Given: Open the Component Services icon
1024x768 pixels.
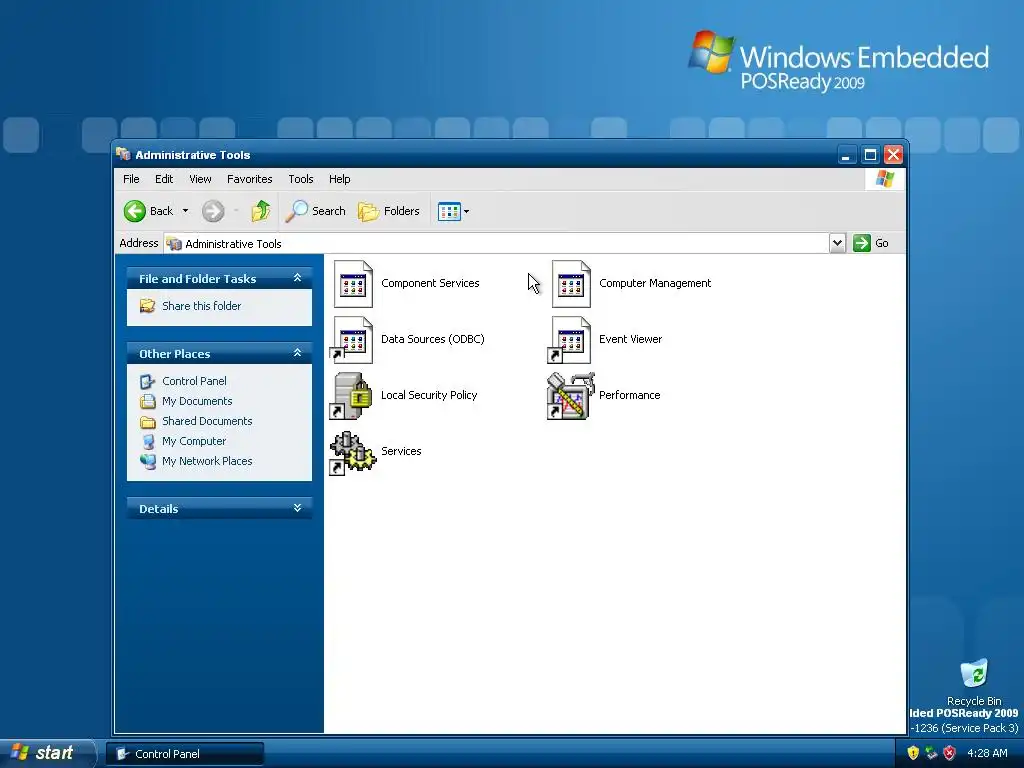Looking at the screenshot, I should pos(353,283).
